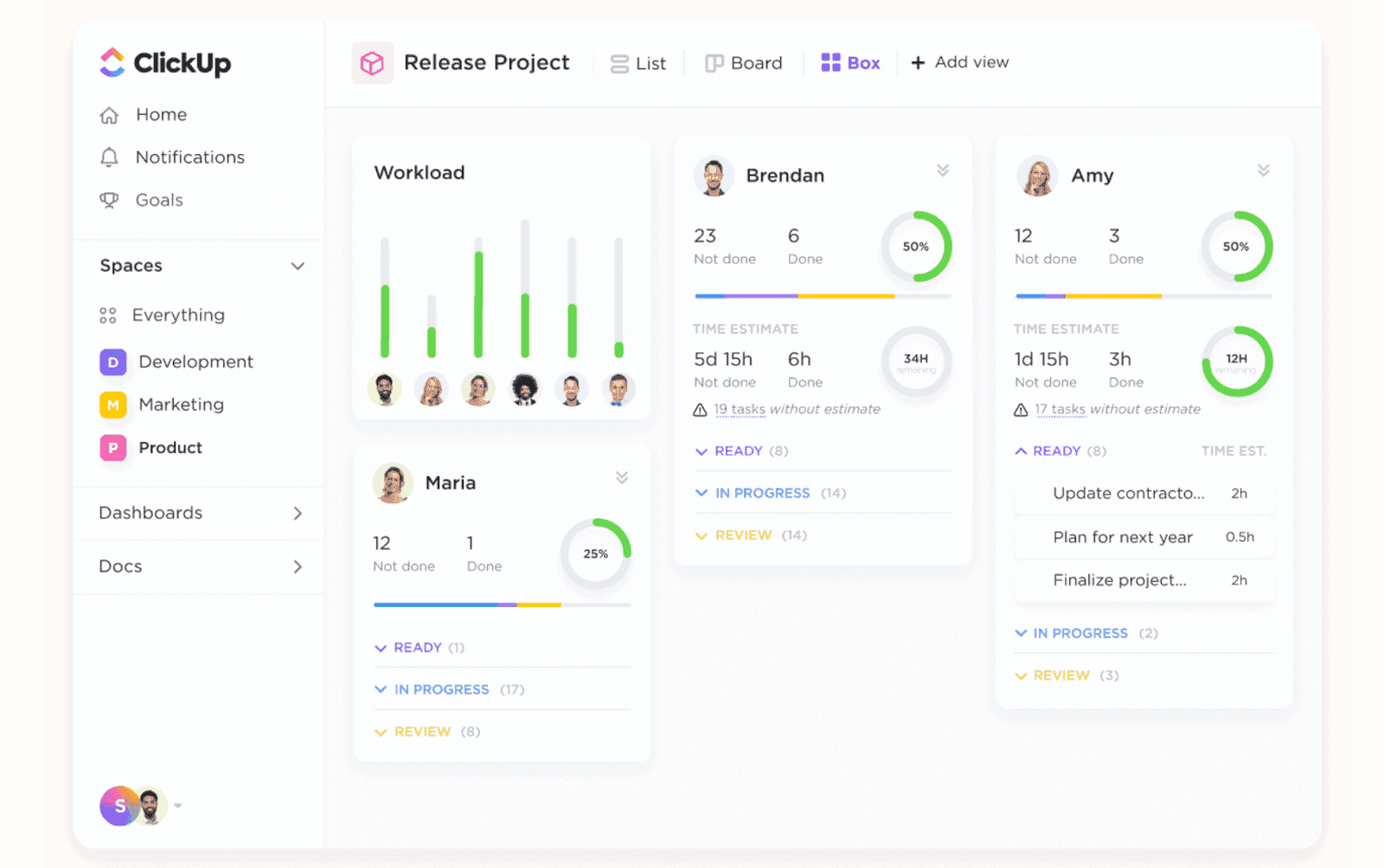Open the ClickUp Home icon
The height and width of the screenshot is (868, 1384).
coord(109,114)
